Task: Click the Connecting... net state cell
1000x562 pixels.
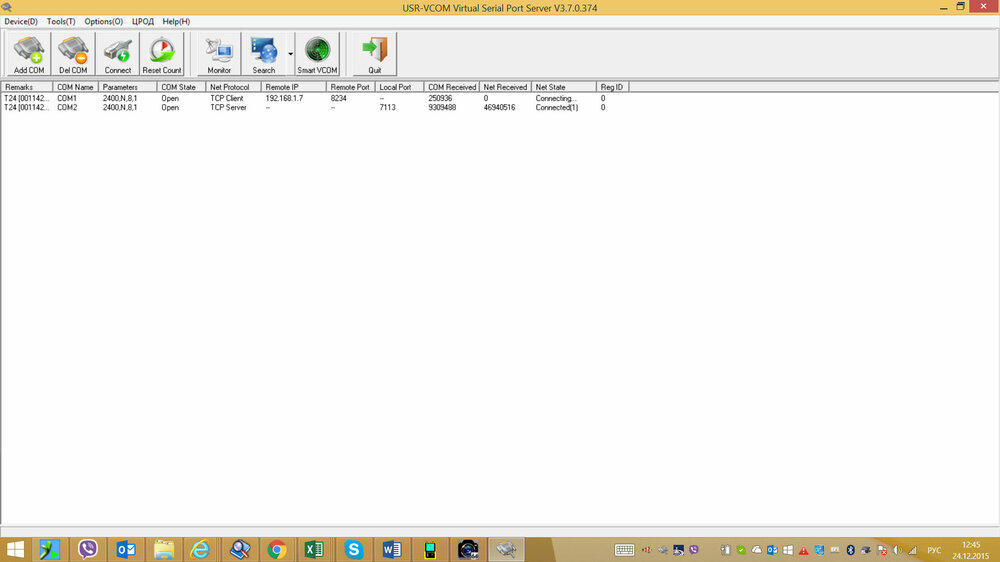Action: (x=555, y=98)
